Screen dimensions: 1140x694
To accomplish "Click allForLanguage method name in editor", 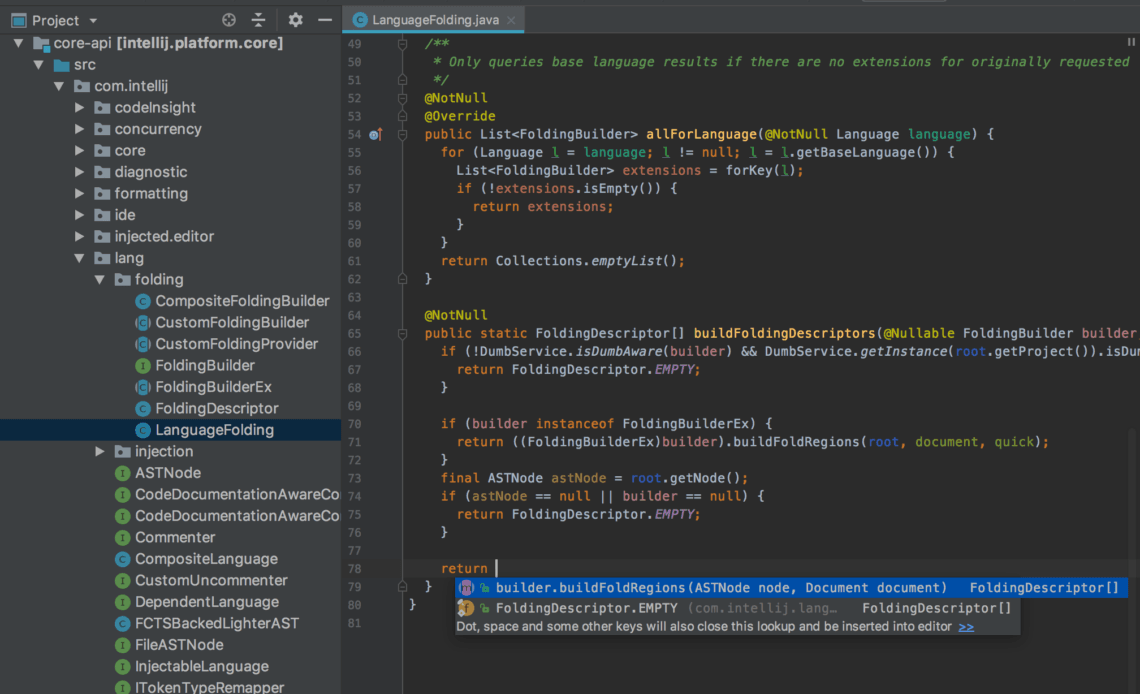I will click(x=701, y=134).
